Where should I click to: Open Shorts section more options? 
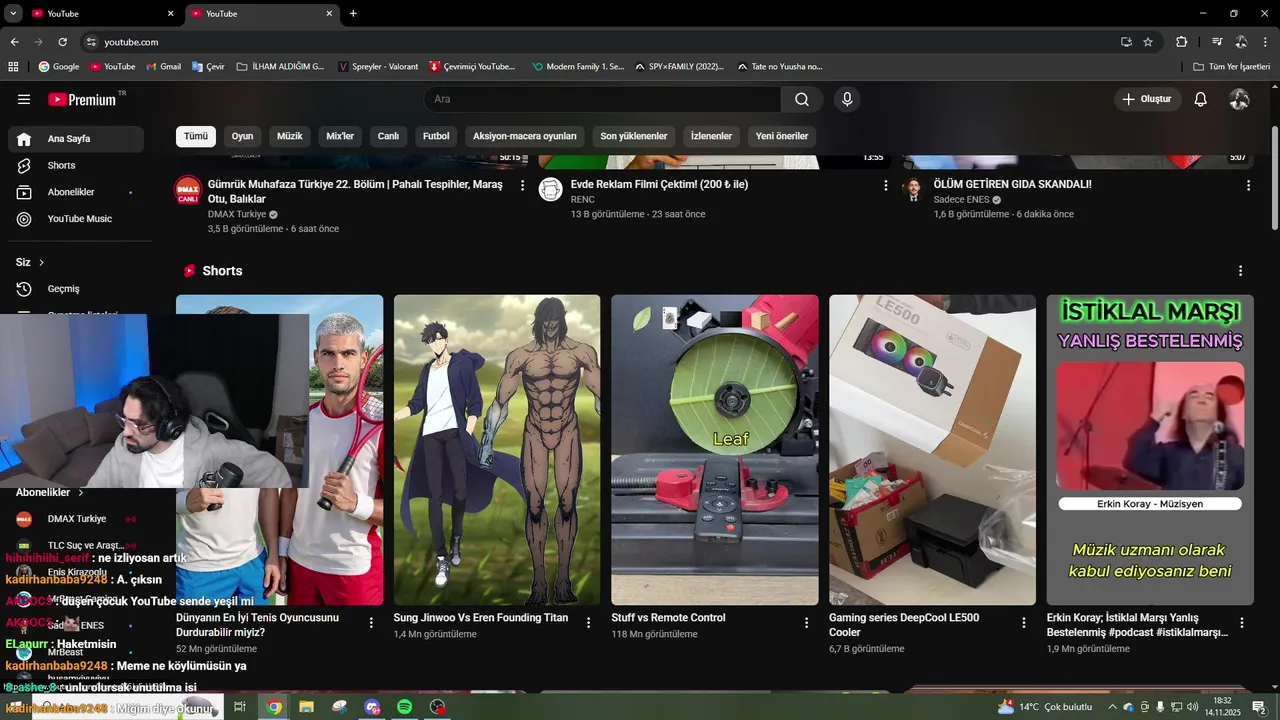[1241, 271]
